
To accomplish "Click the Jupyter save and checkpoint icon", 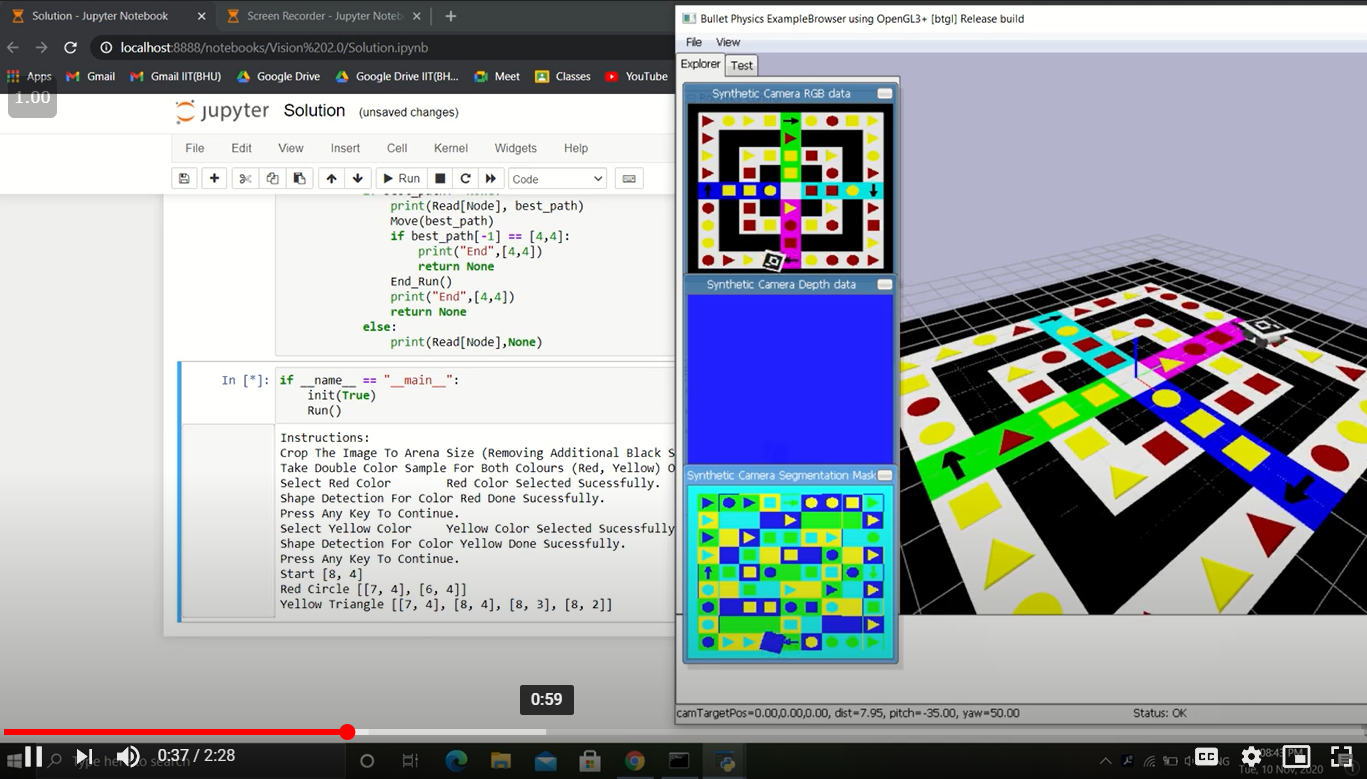I will pyautogui.click(x=184, y=179).
